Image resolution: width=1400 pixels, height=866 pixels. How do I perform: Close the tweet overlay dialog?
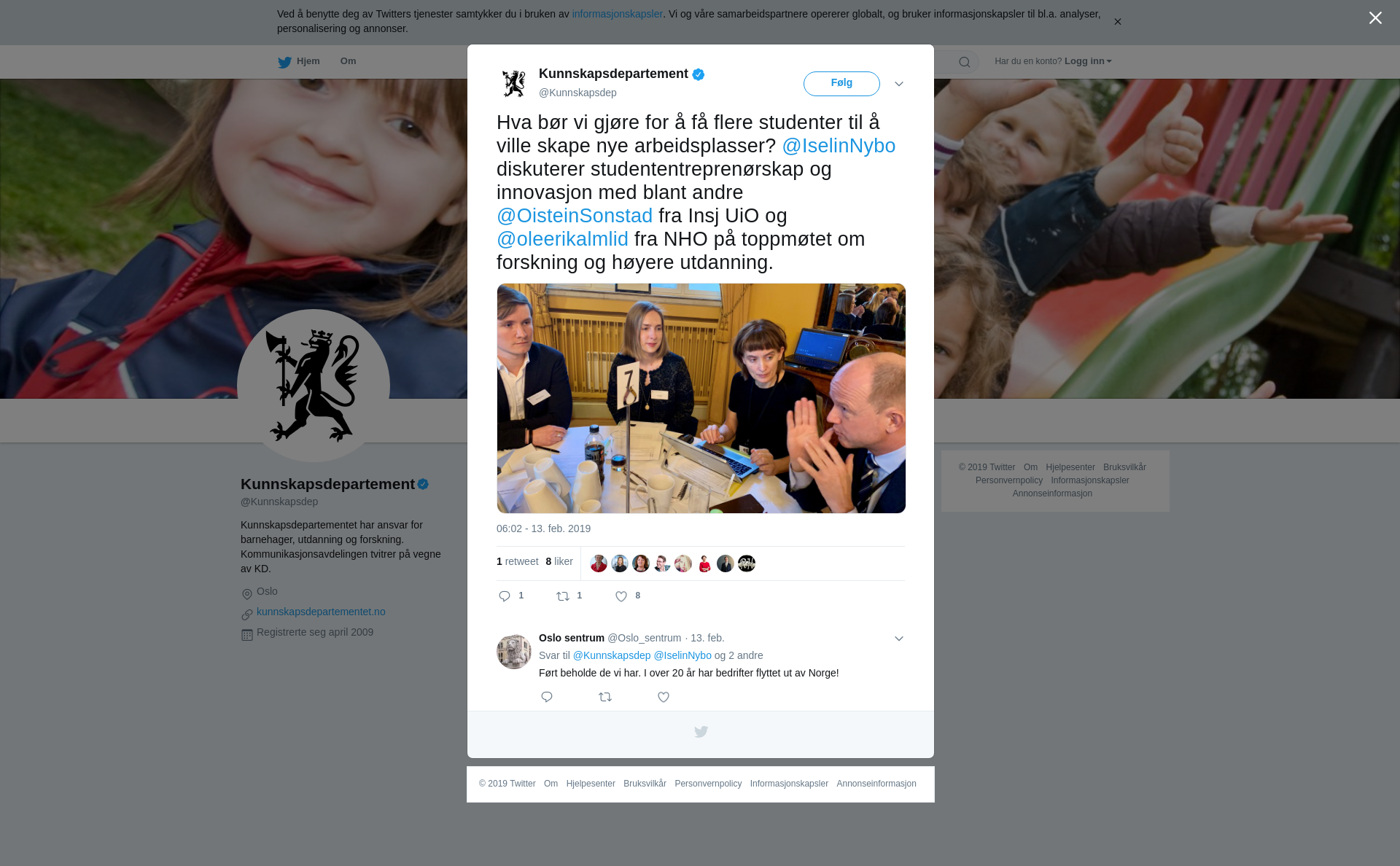tap(1375, 17)
